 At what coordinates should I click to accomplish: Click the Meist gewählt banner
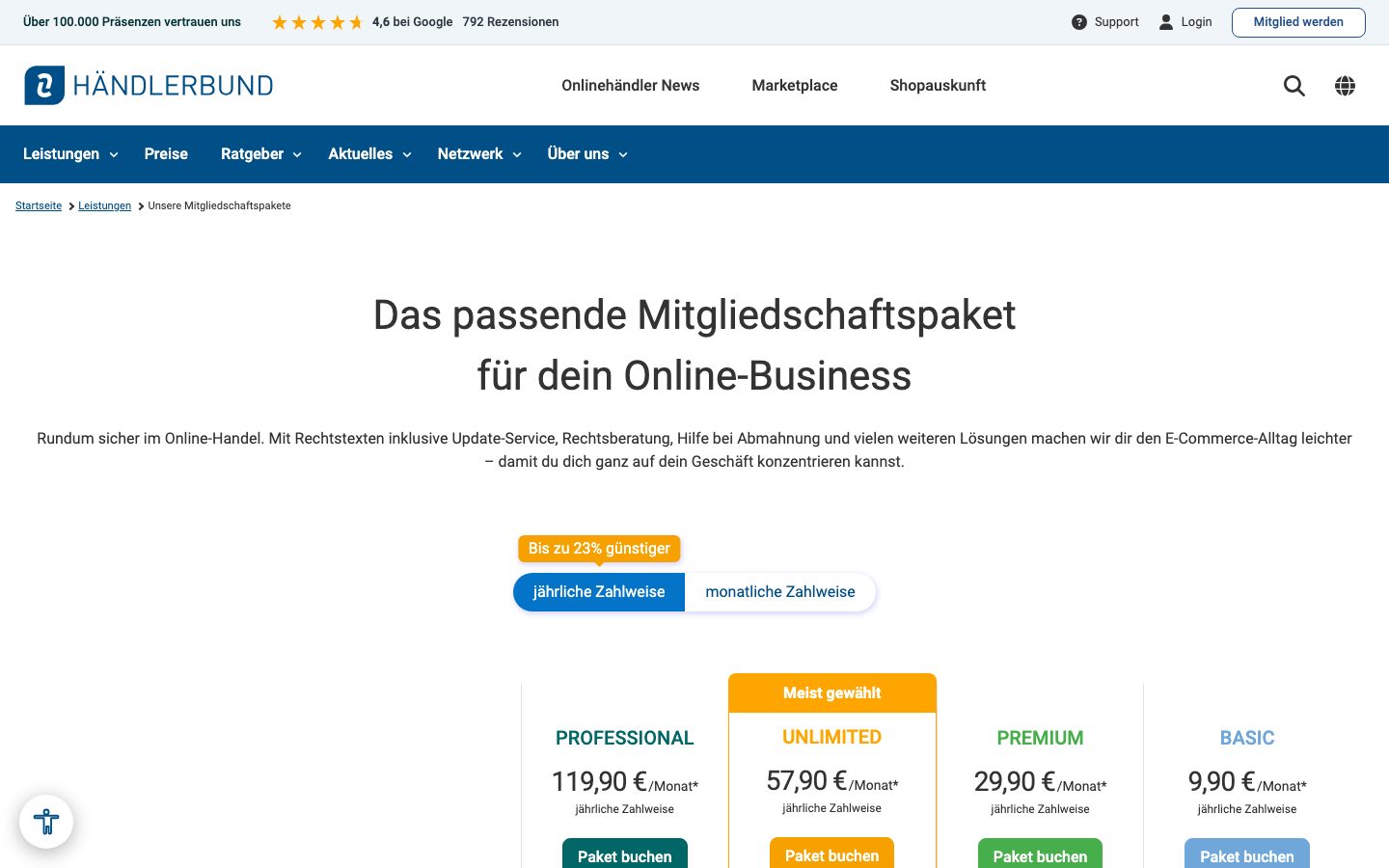pos(832,693)
